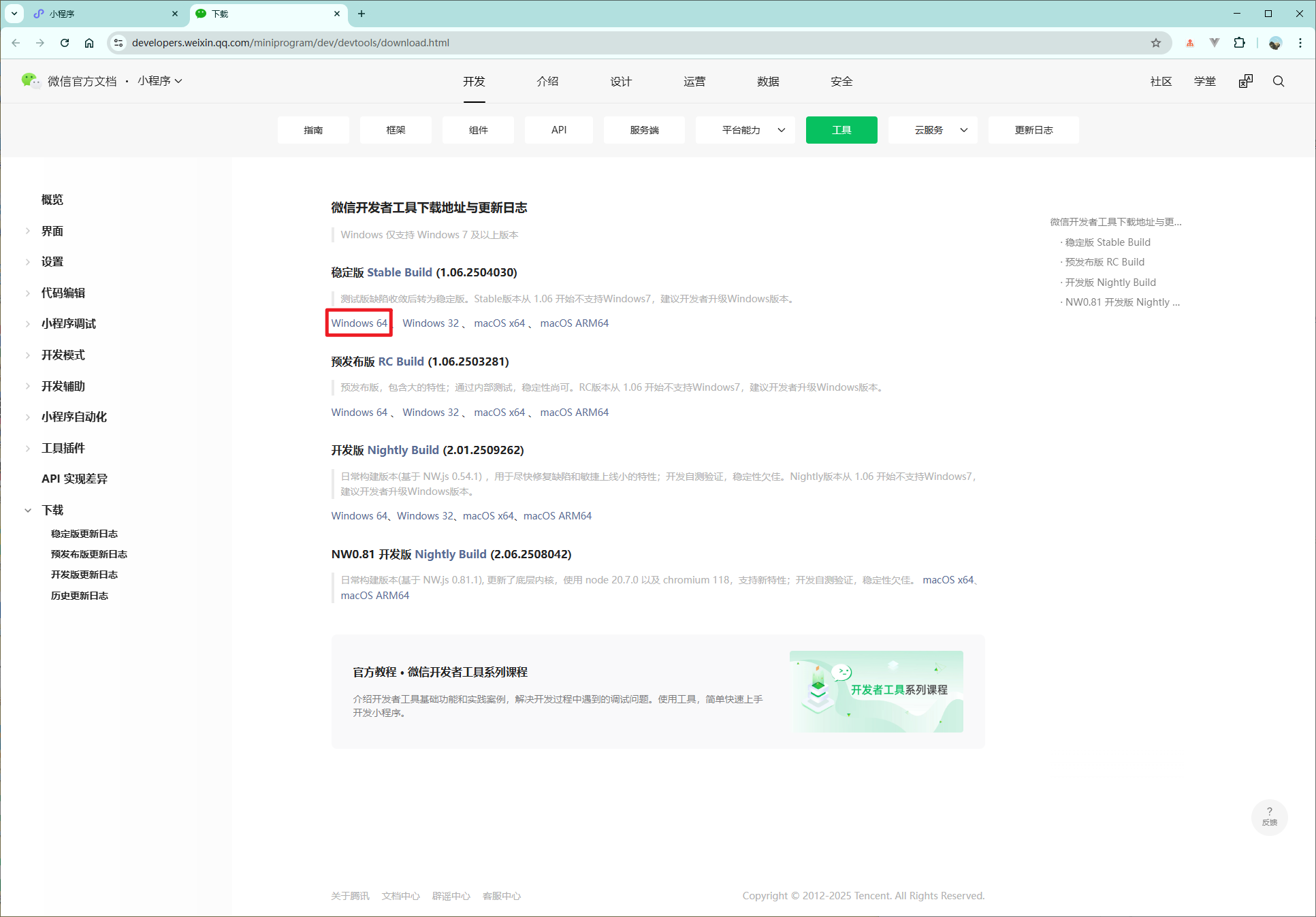
Task: Click 关于腾讯 footer link
Action: [350, 896]
